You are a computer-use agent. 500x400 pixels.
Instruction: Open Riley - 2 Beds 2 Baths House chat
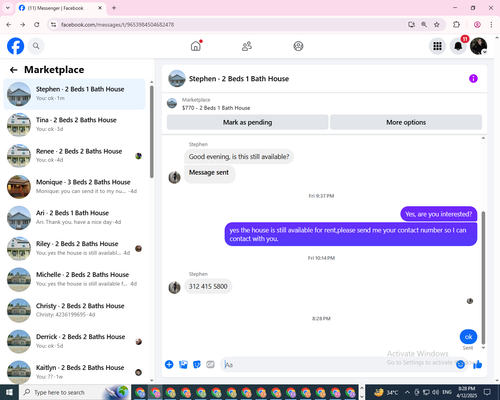74,249
